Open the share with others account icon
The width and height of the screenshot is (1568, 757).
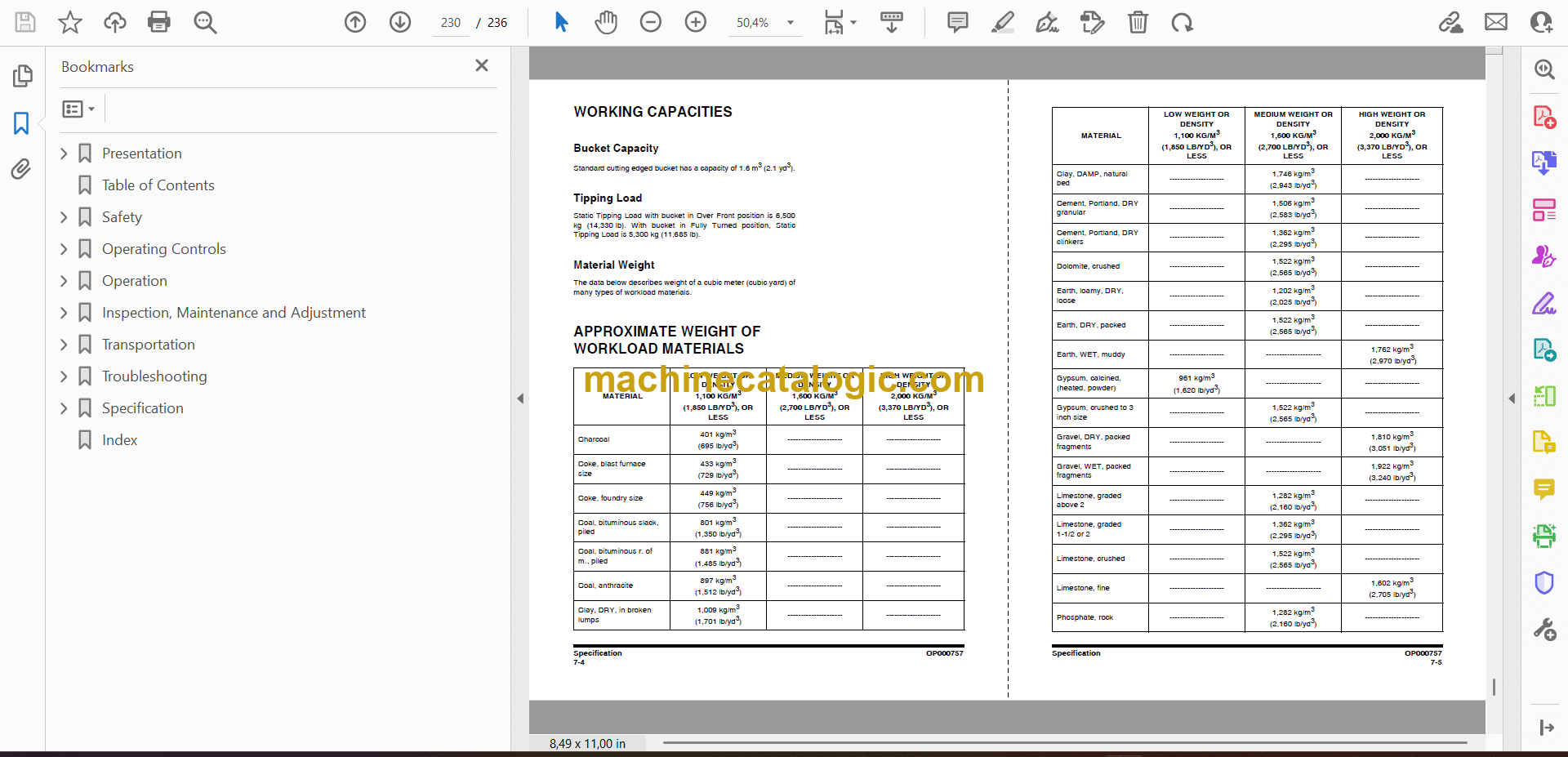pos(1541,22)
